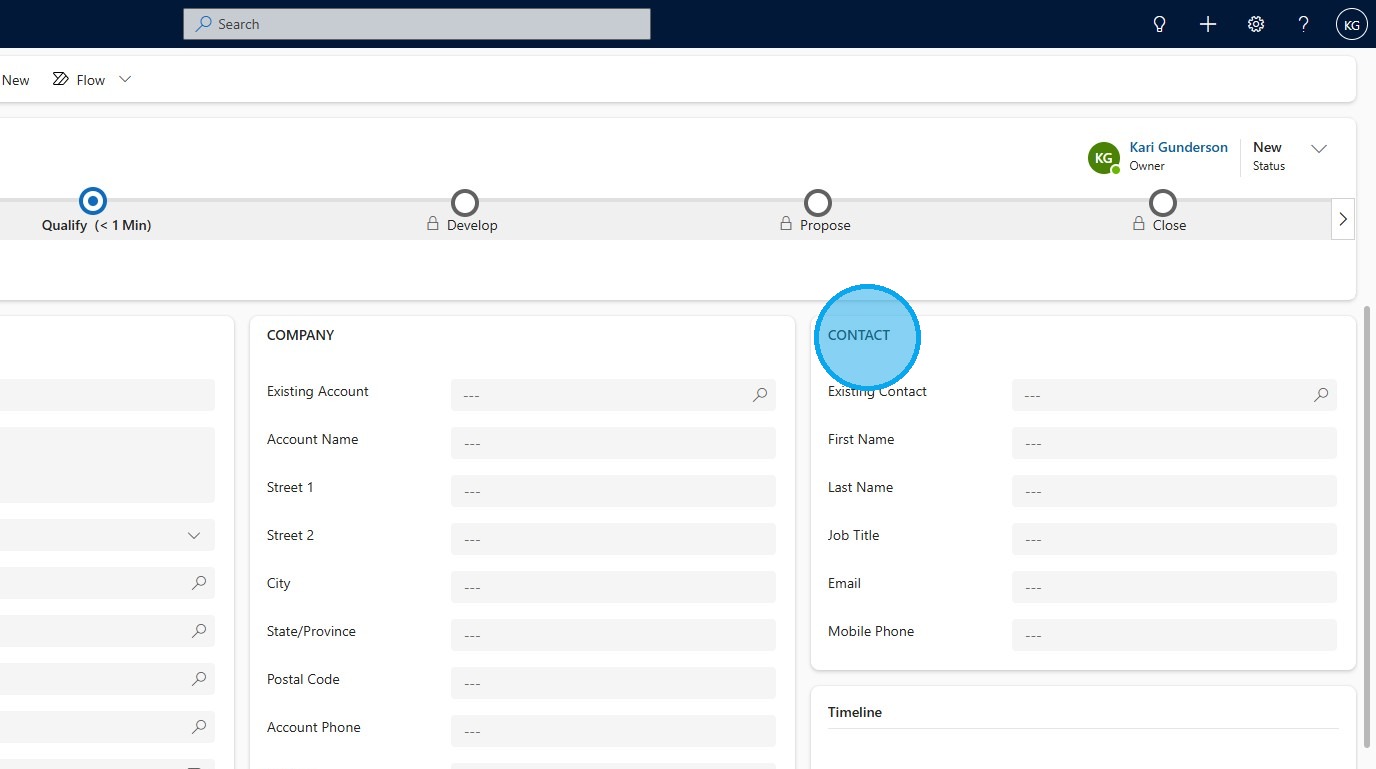Click the Mobile Phone input field
The image size is (1376, 769).
(1174, 635)
